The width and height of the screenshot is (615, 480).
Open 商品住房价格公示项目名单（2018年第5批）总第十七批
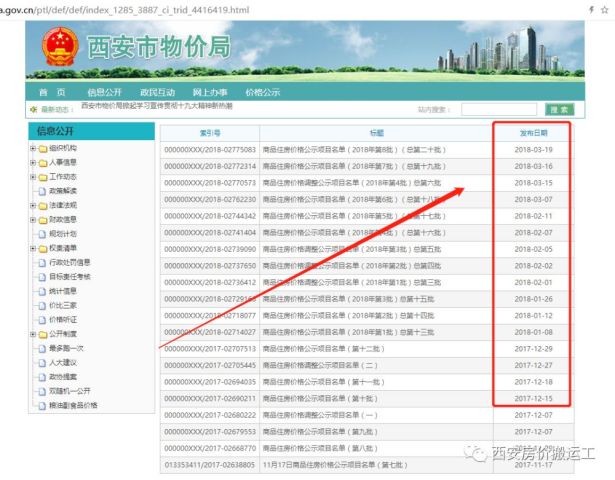click(x=355, y=216)
